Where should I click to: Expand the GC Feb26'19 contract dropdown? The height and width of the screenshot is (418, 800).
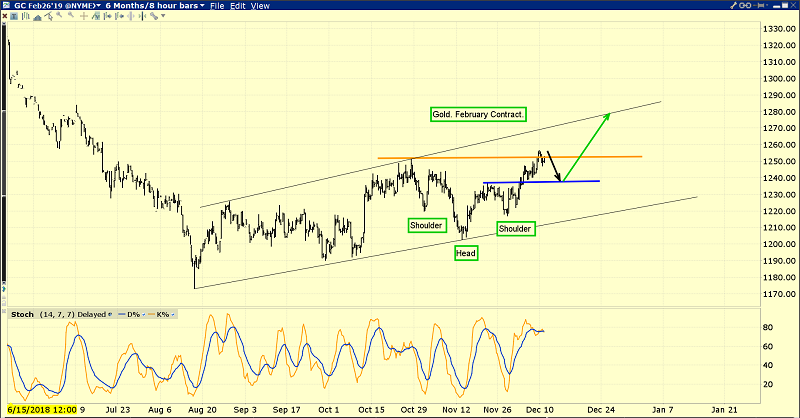tap(98, 6)
